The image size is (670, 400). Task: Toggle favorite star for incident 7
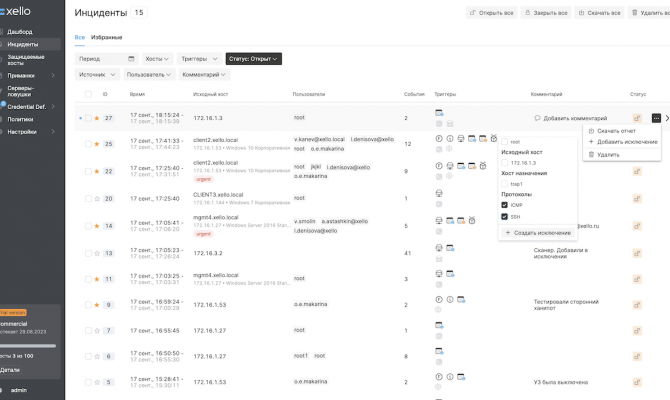point(97,331)
